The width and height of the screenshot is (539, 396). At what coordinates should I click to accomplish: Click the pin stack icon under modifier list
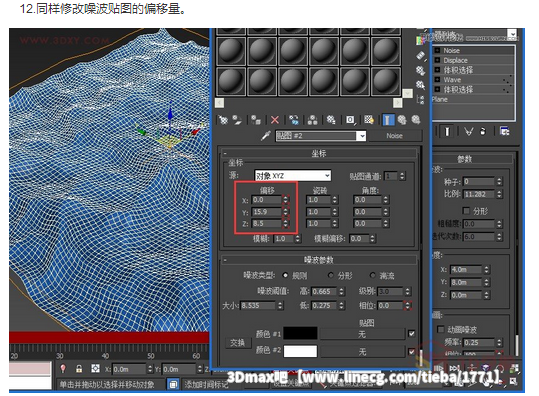(447, 132)
